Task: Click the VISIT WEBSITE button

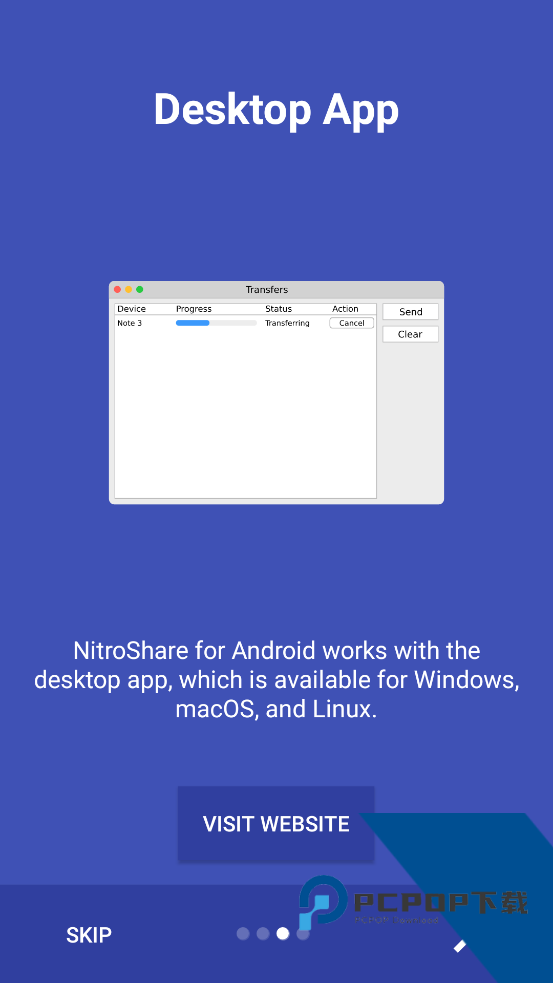Action: click(276, 824)
